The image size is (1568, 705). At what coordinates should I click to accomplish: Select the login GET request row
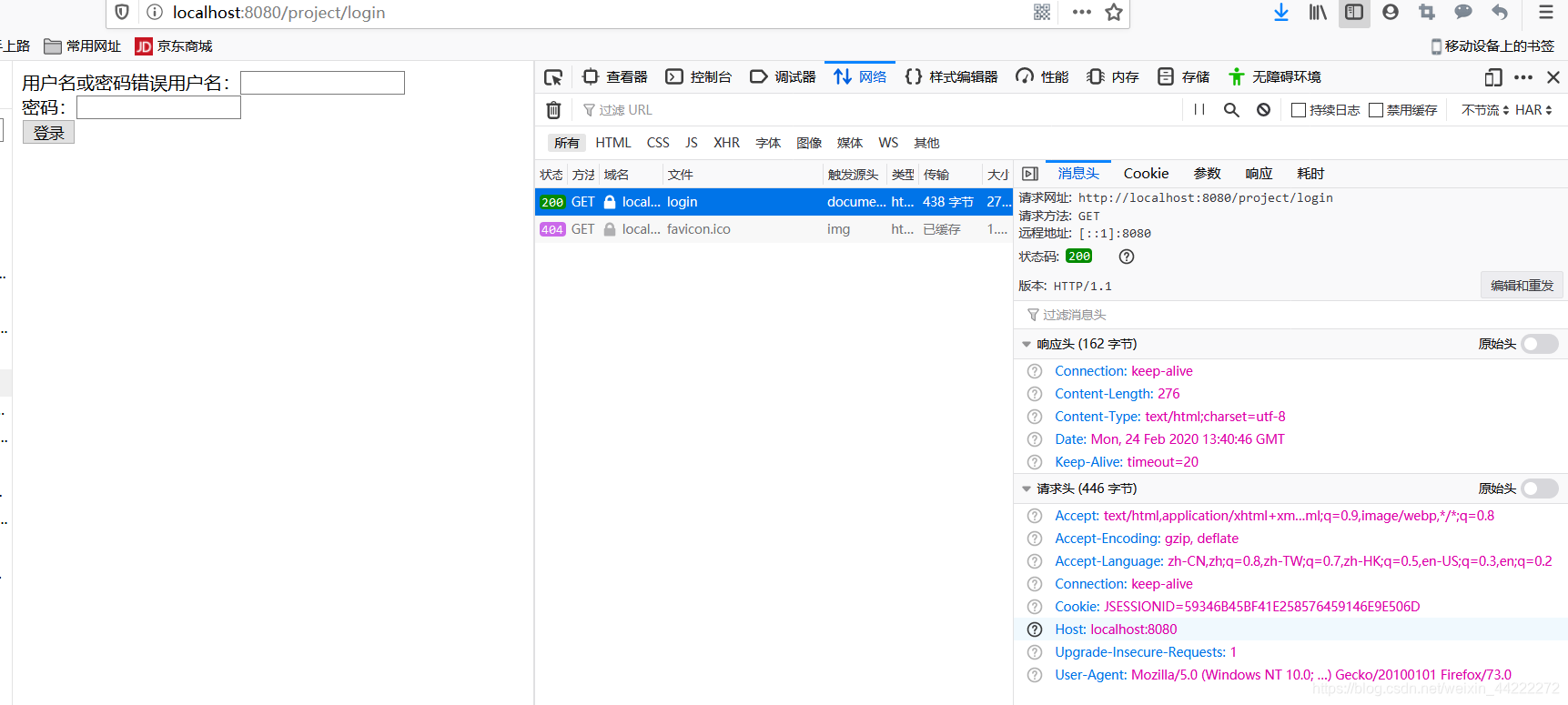coord(774,202)
